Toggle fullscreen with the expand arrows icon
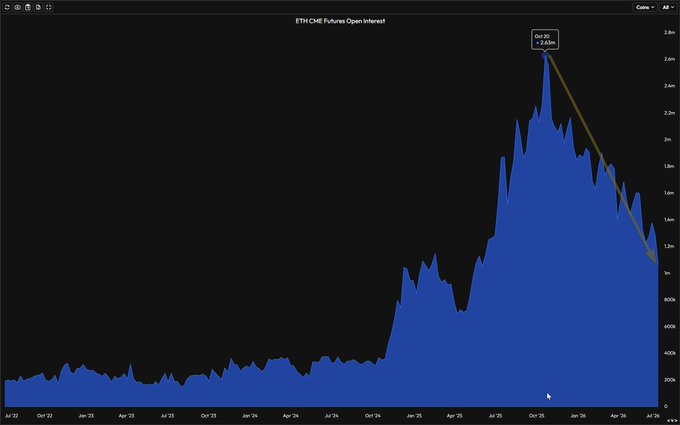This screenshot has height=425, width=680. (x=49, y=7)
